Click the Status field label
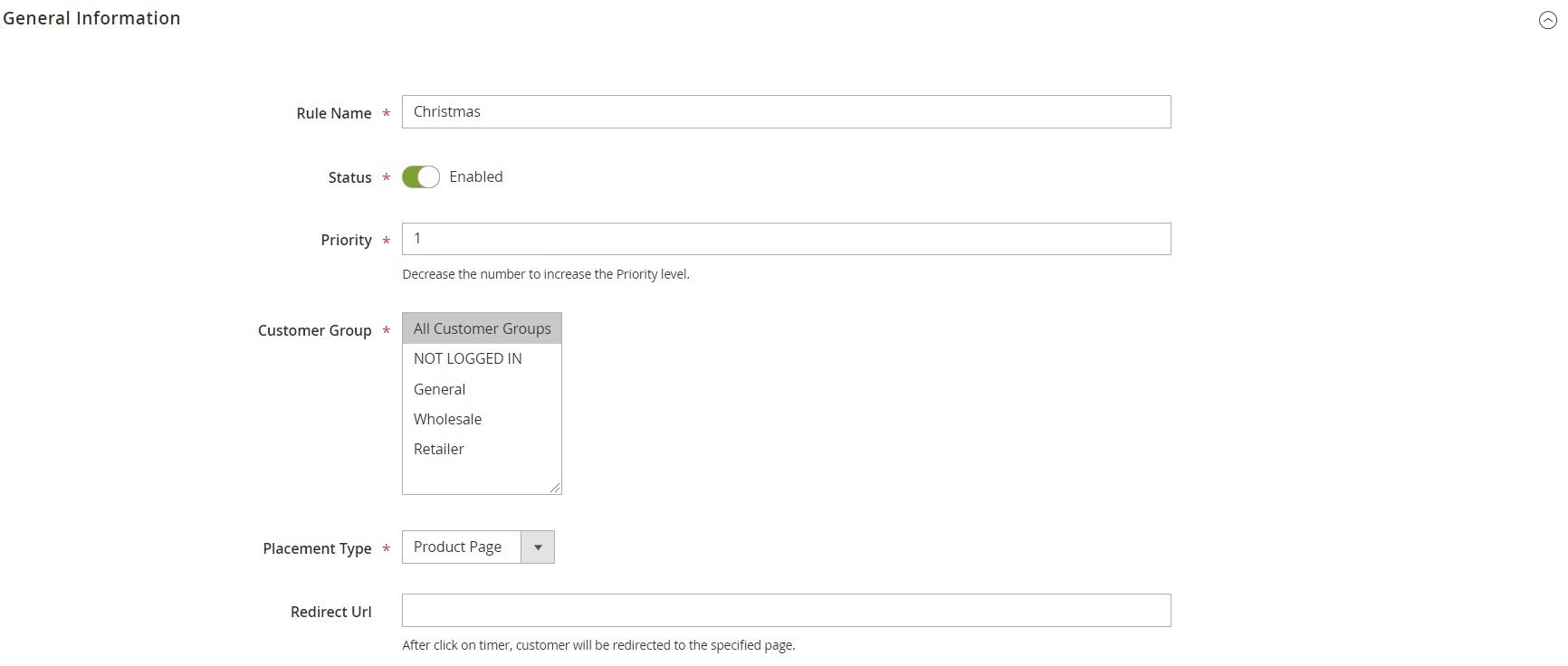Screen dimensions: 1568x666 (x=349, y=177)
